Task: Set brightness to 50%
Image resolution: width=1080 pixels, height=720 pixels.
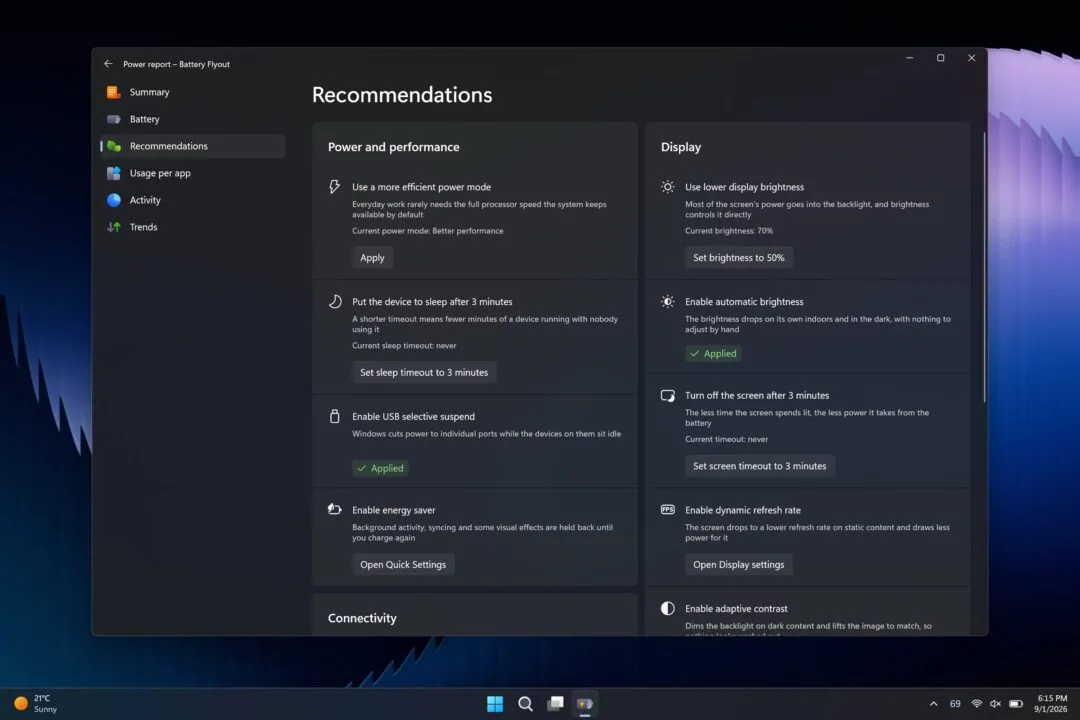Action: [738, 258]
